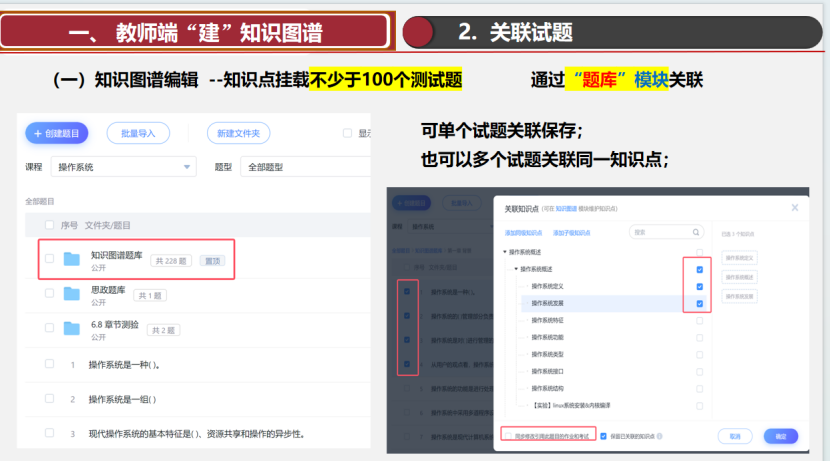Image resolution: width=830 pixels, height=461 pixels.
Task: Toggle the 保留已关联的知识点 checkbox
Action: (x=603, y=436)
